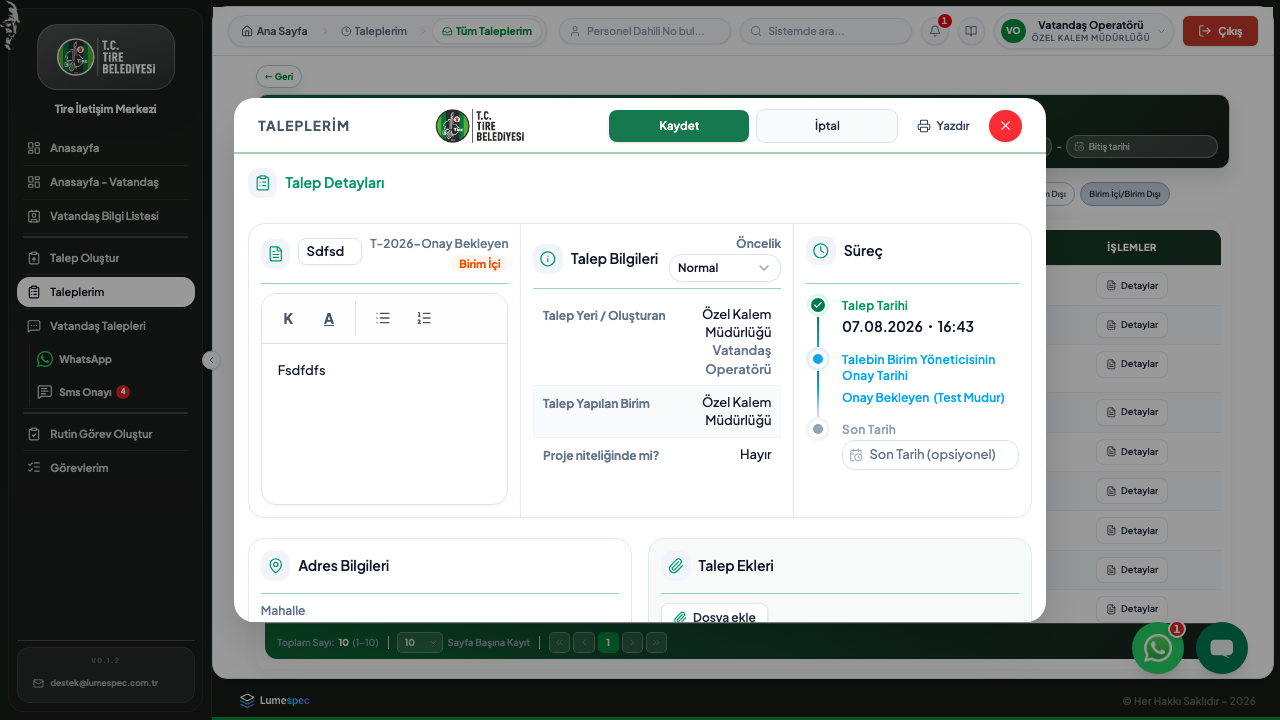
Task: Click the Bitiş tarihi date field
Action: 1142,146
